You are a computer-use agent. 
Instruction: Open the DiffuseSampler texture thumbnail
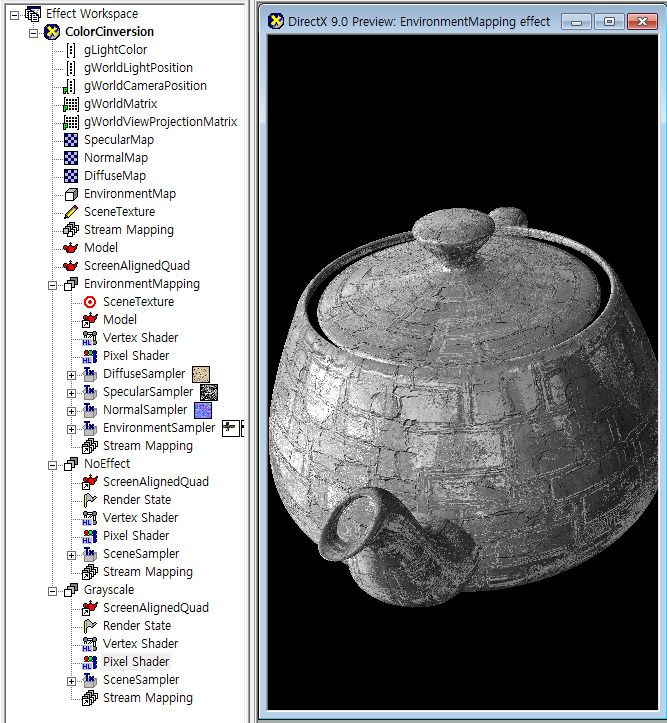click(201, 374)
